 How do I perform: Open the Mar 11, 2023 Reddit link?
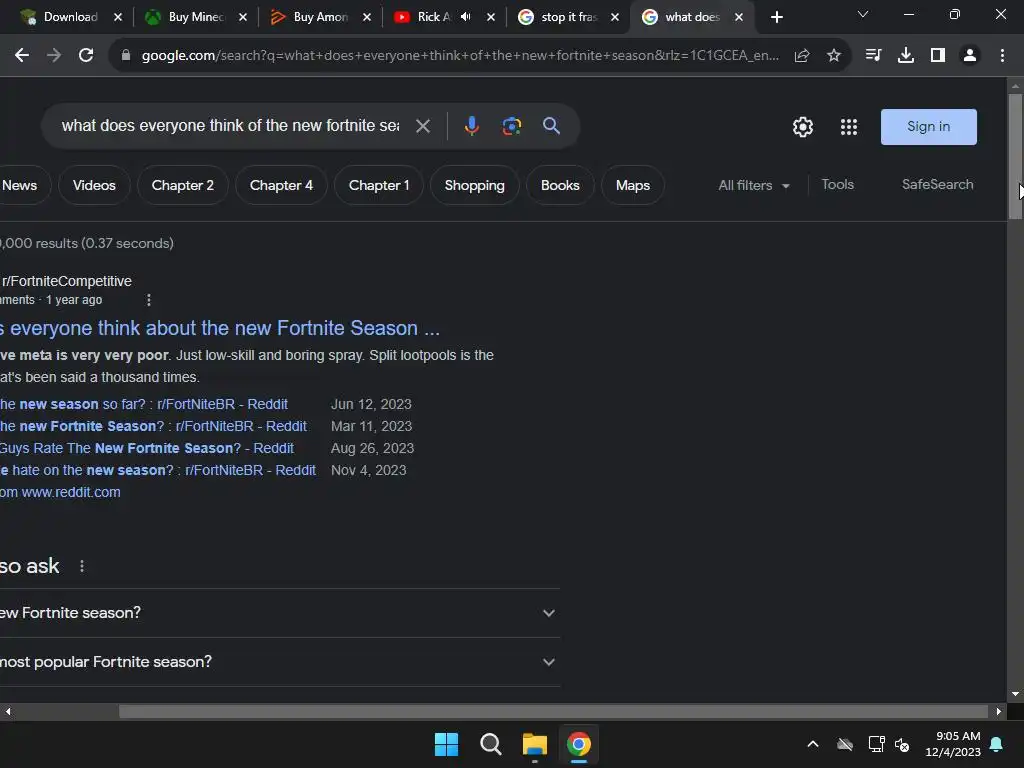click(x=153, y=426)
